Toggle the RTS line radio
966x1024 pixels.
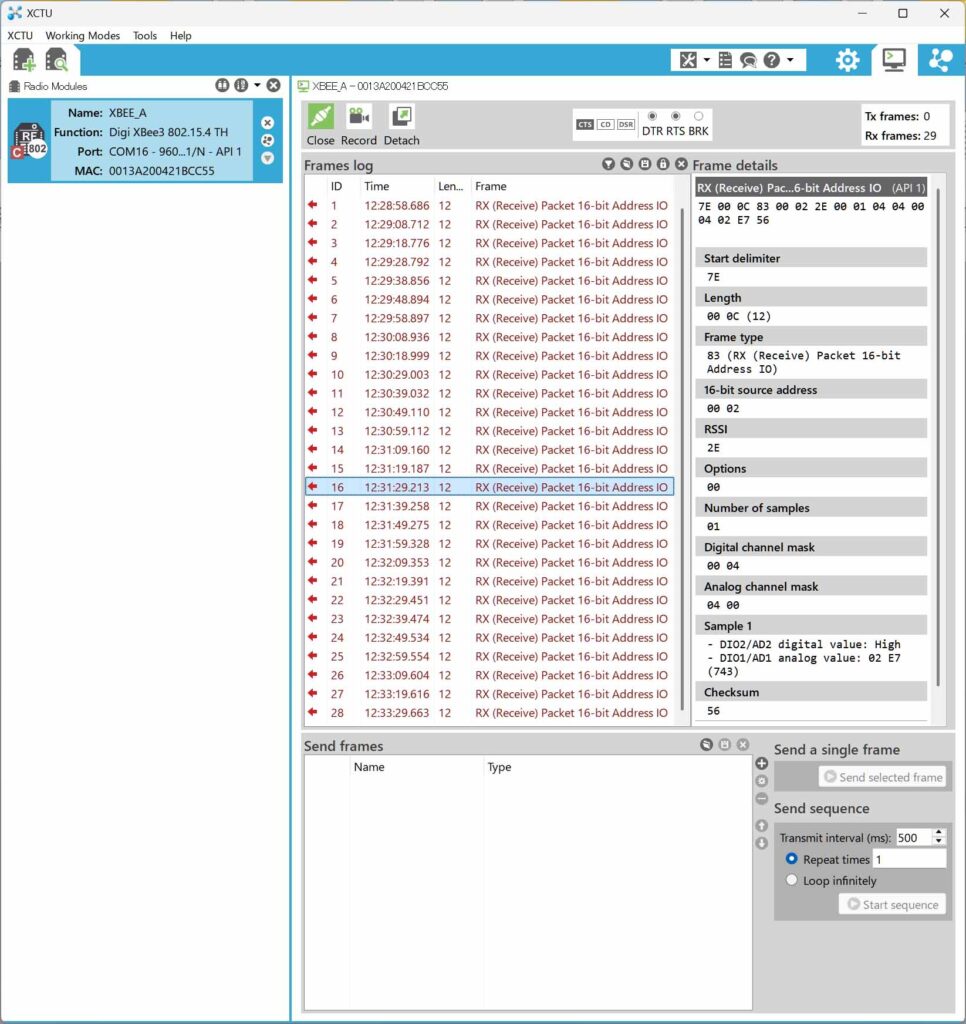point(675,116)
